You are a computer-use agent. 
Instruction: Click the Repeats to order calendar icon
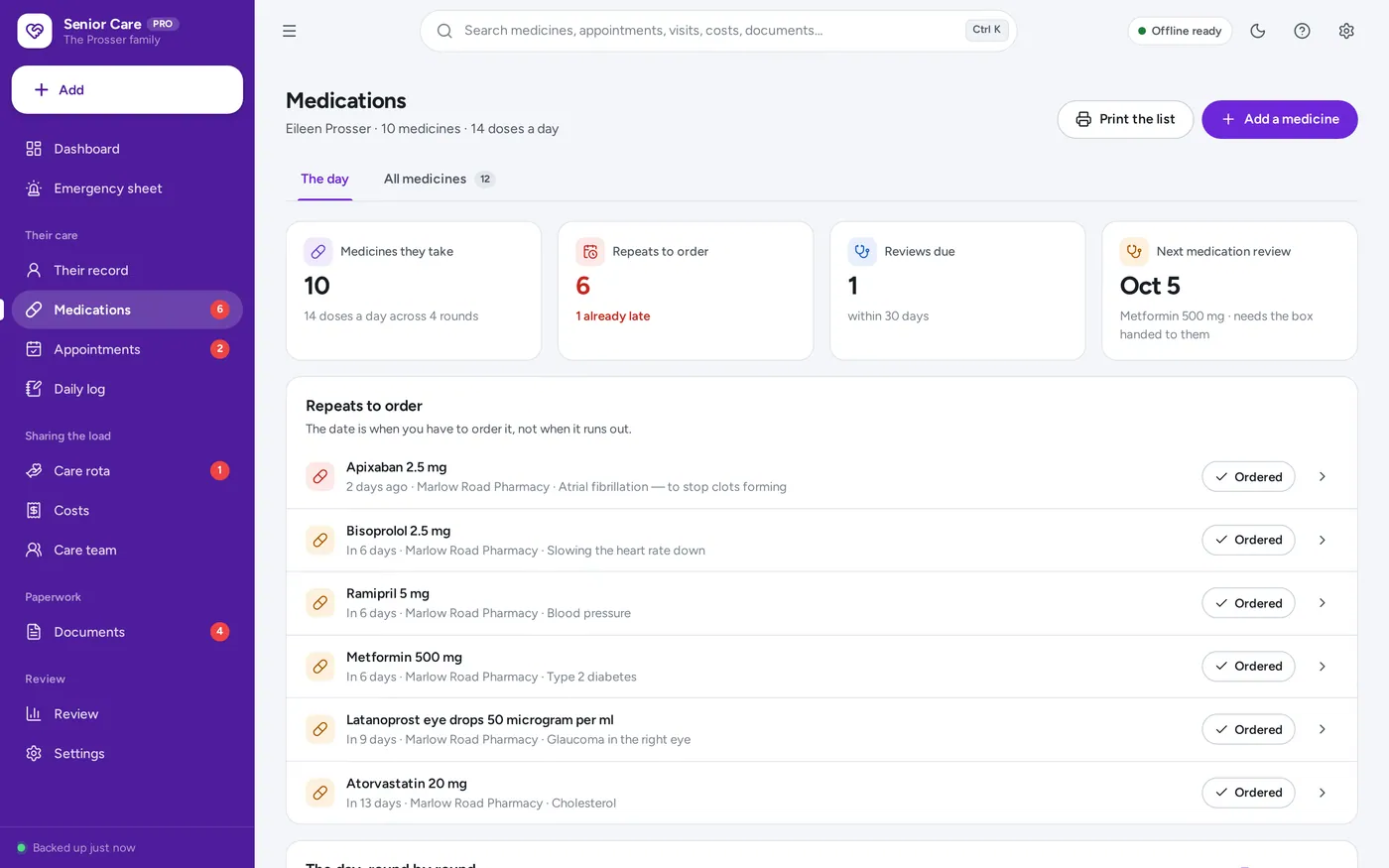590,252
